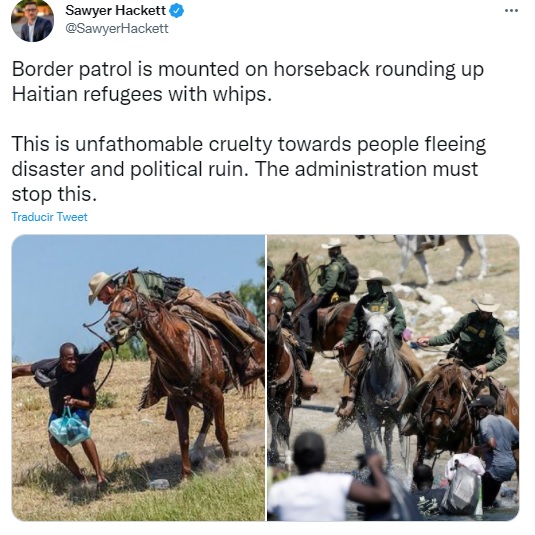Click the tweet's first paragraph about Border patrol
Screen dimensions: 535x535
tap(248, 82)
